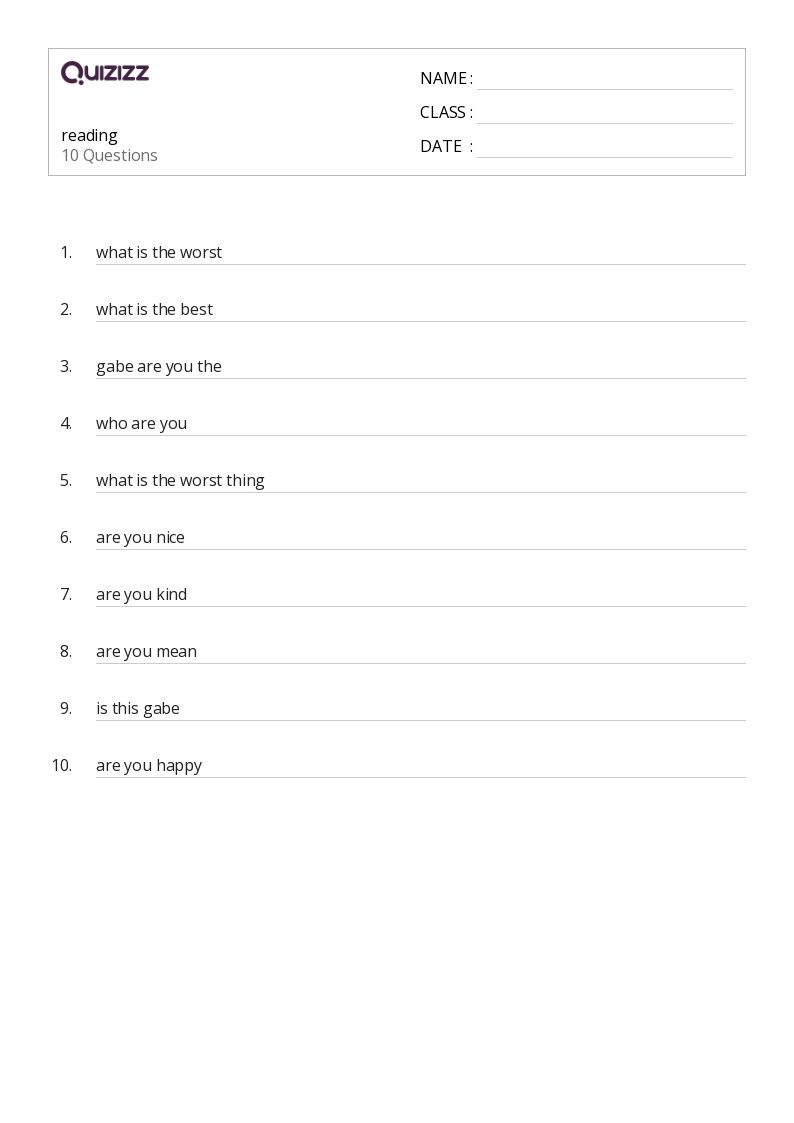Click the CLASS input line
This screenshot has width=794, height=1123.
604,114
